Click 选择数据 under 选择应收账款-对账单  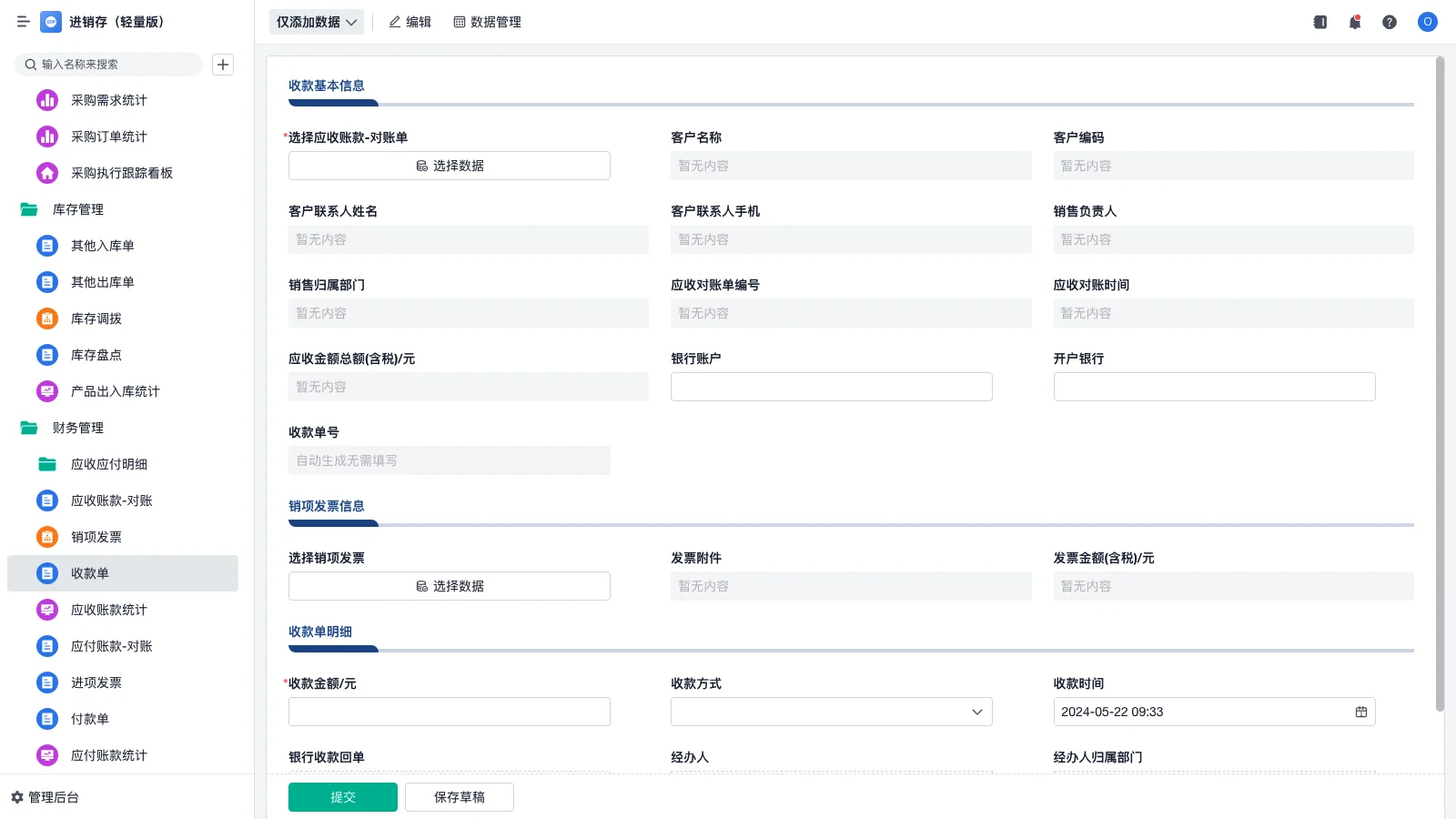pos(450,166)
